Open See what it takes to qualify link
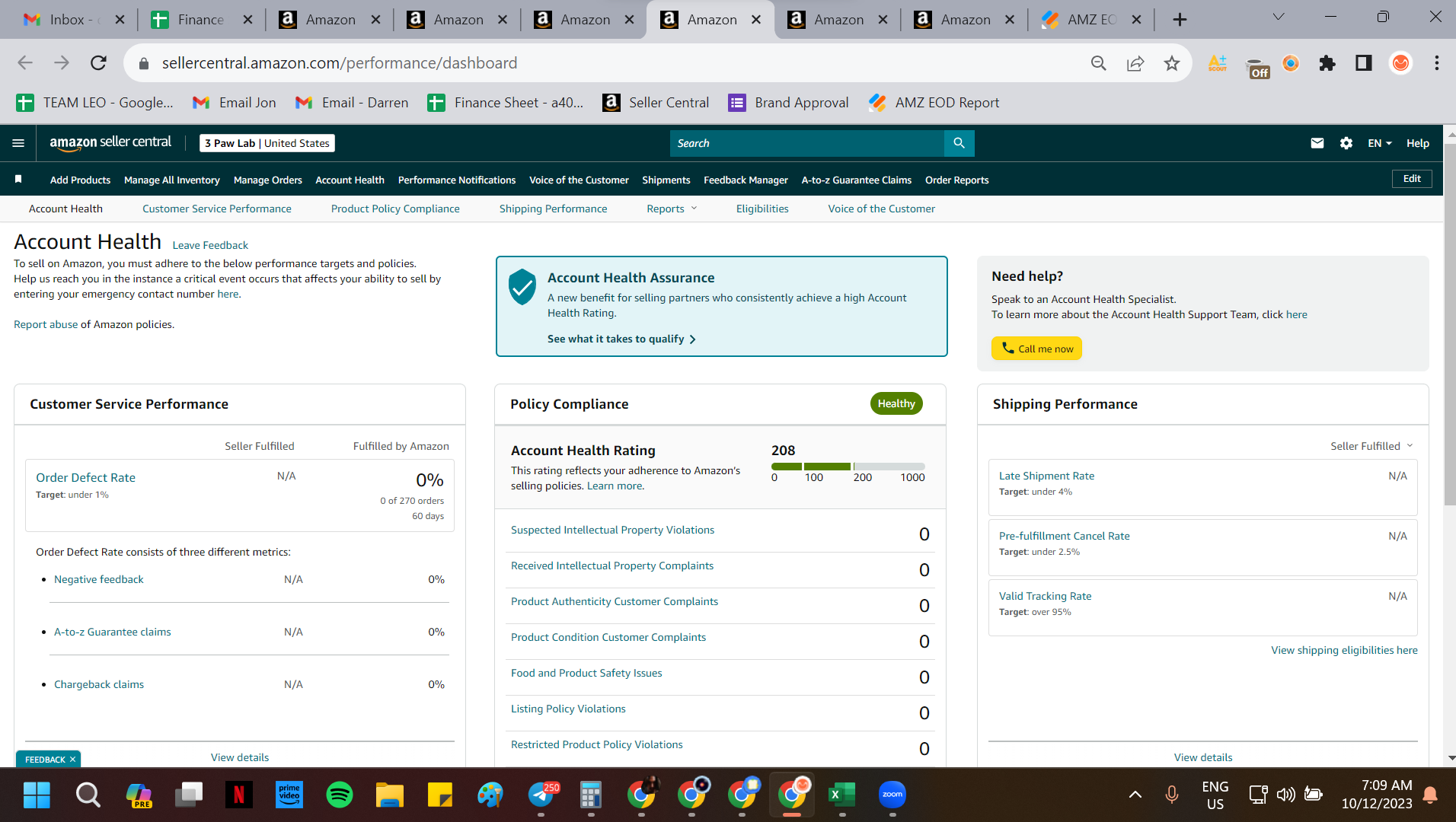 pos(621,339)
